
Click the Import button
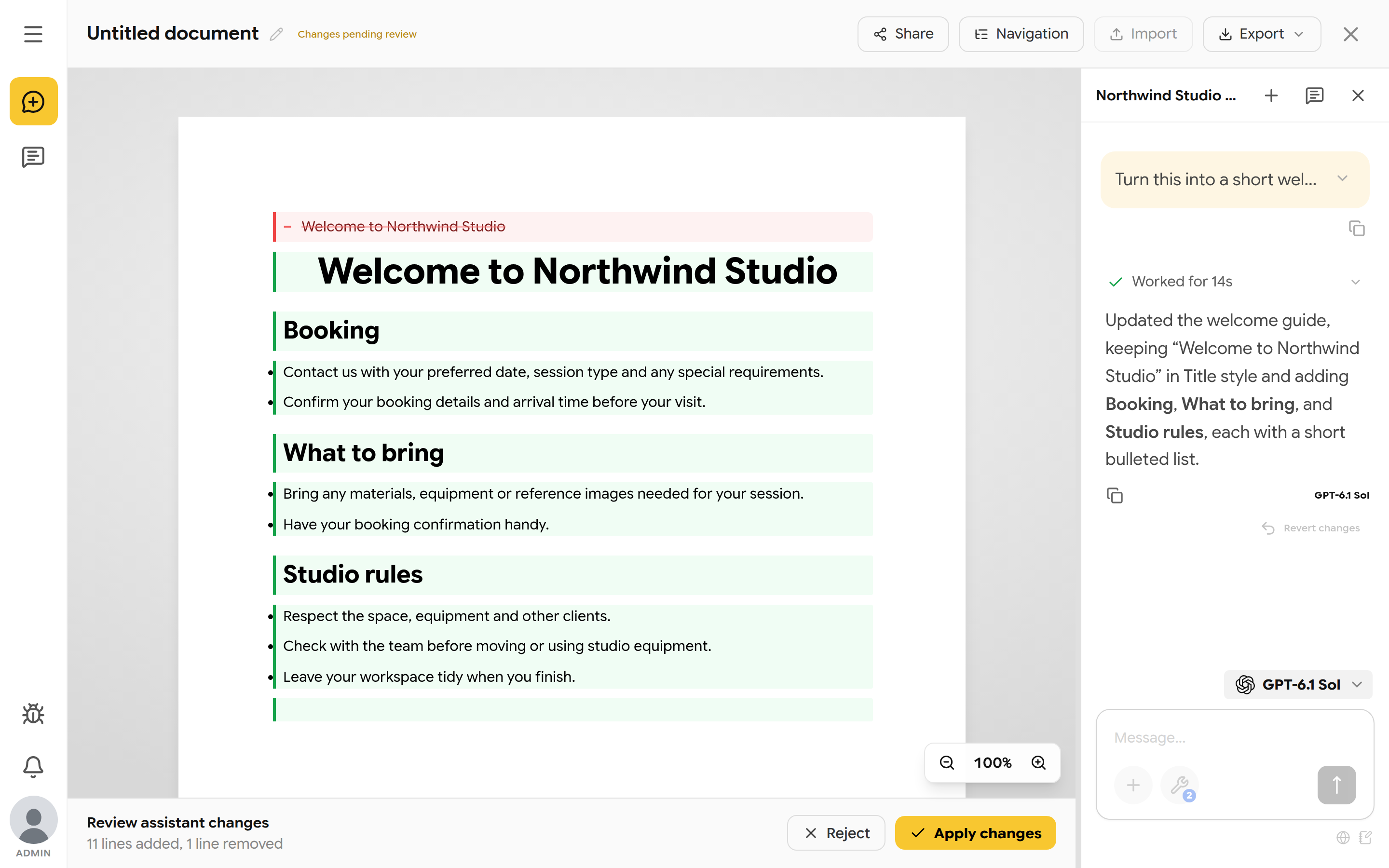click(1143, 34)
